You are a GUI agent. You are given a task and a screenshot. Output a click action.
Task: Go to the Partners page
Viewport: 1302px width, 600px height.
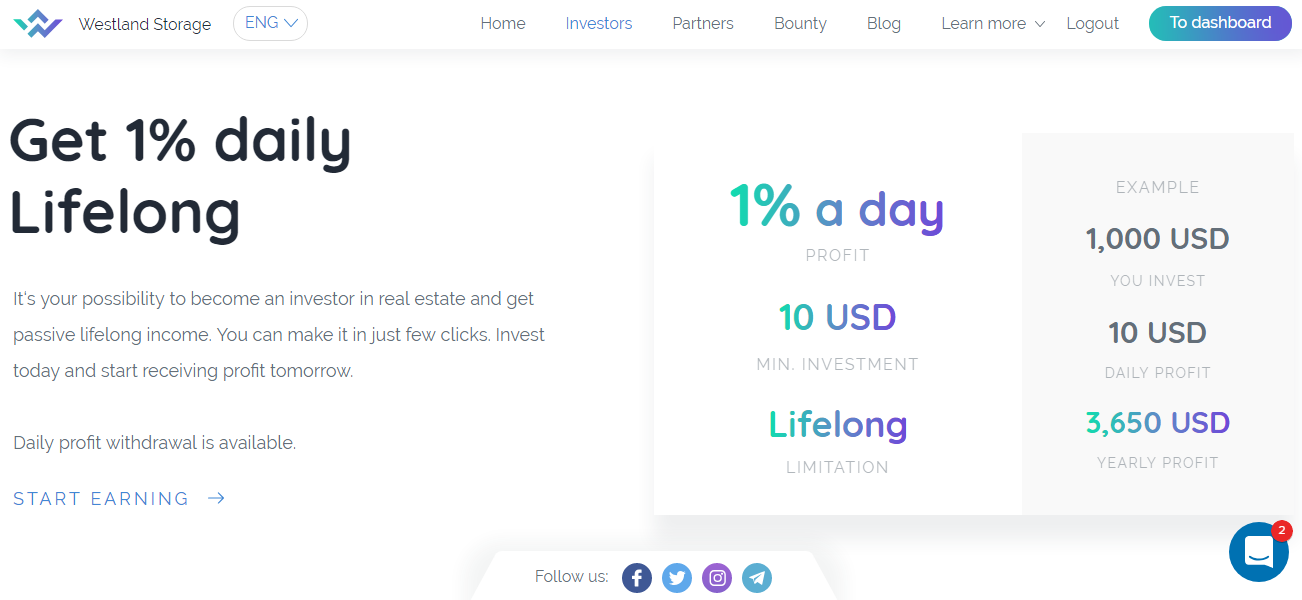[702, 23]
